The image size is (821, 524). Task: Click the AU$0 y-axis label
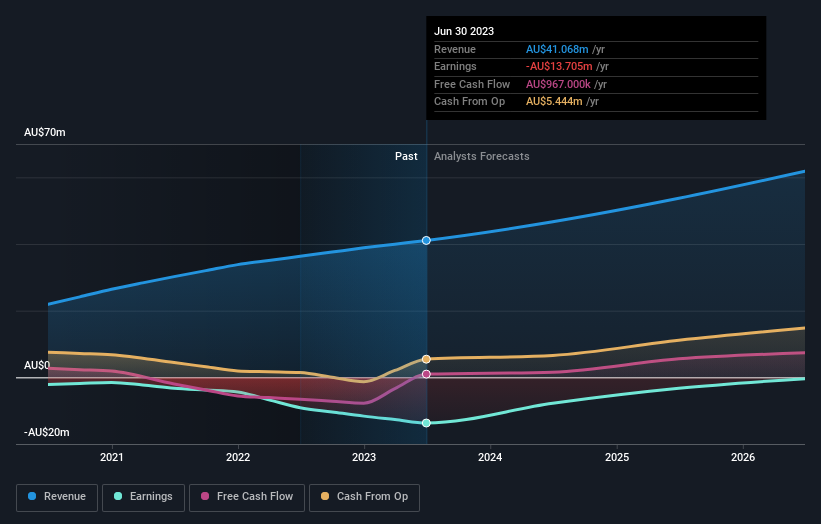(x=37, y=365)
